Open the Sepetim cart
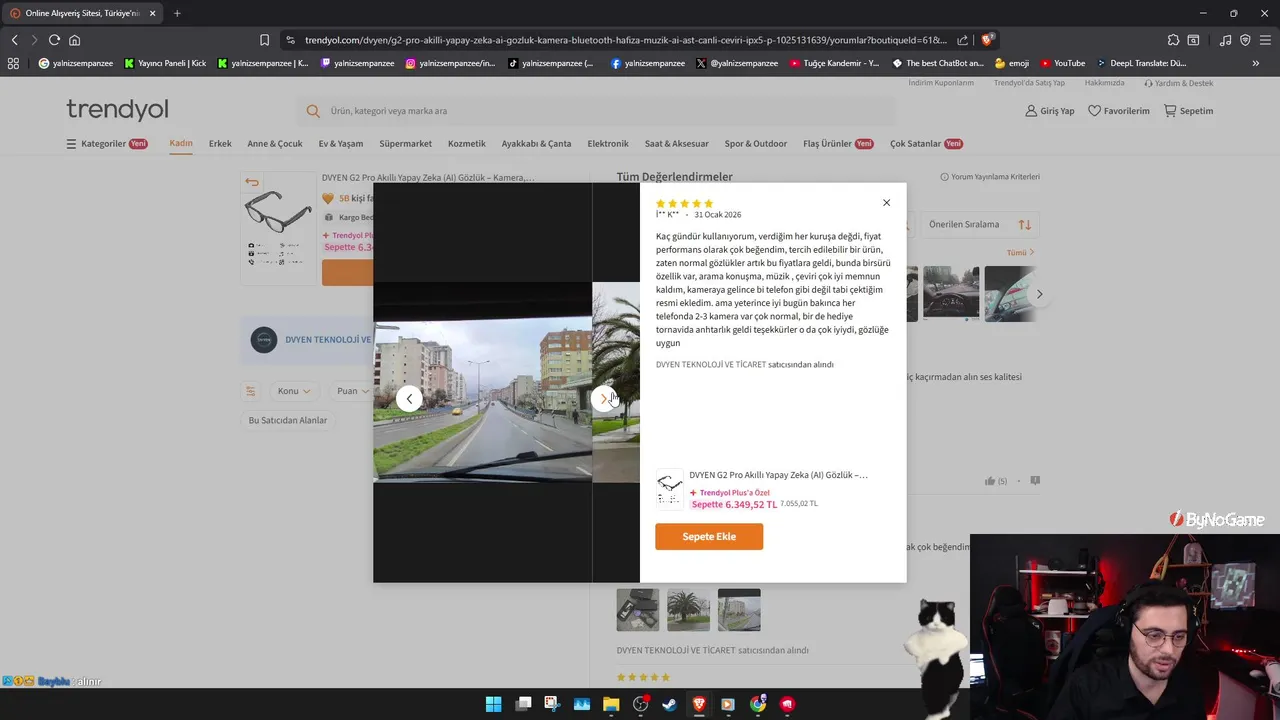 tap(1188, 111)
